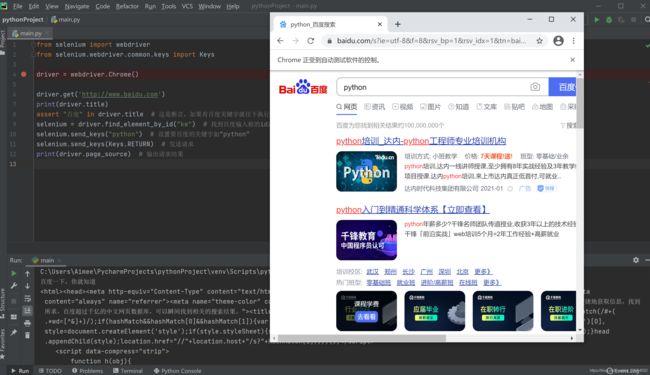
Task: Open the Edit menu in PyCharm
Action: point(34,6)
